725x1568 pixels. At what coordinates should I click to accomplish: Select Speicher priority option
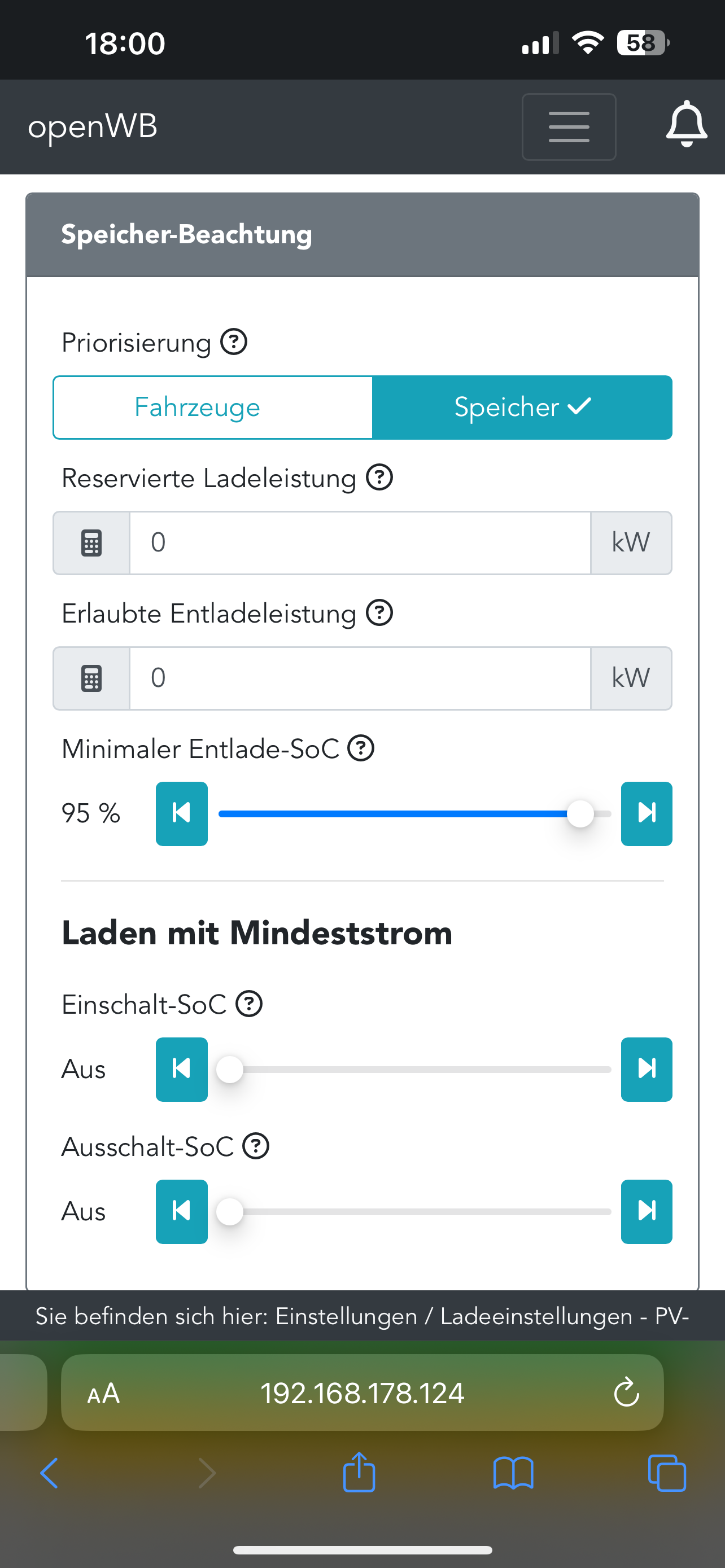(522, 407)
